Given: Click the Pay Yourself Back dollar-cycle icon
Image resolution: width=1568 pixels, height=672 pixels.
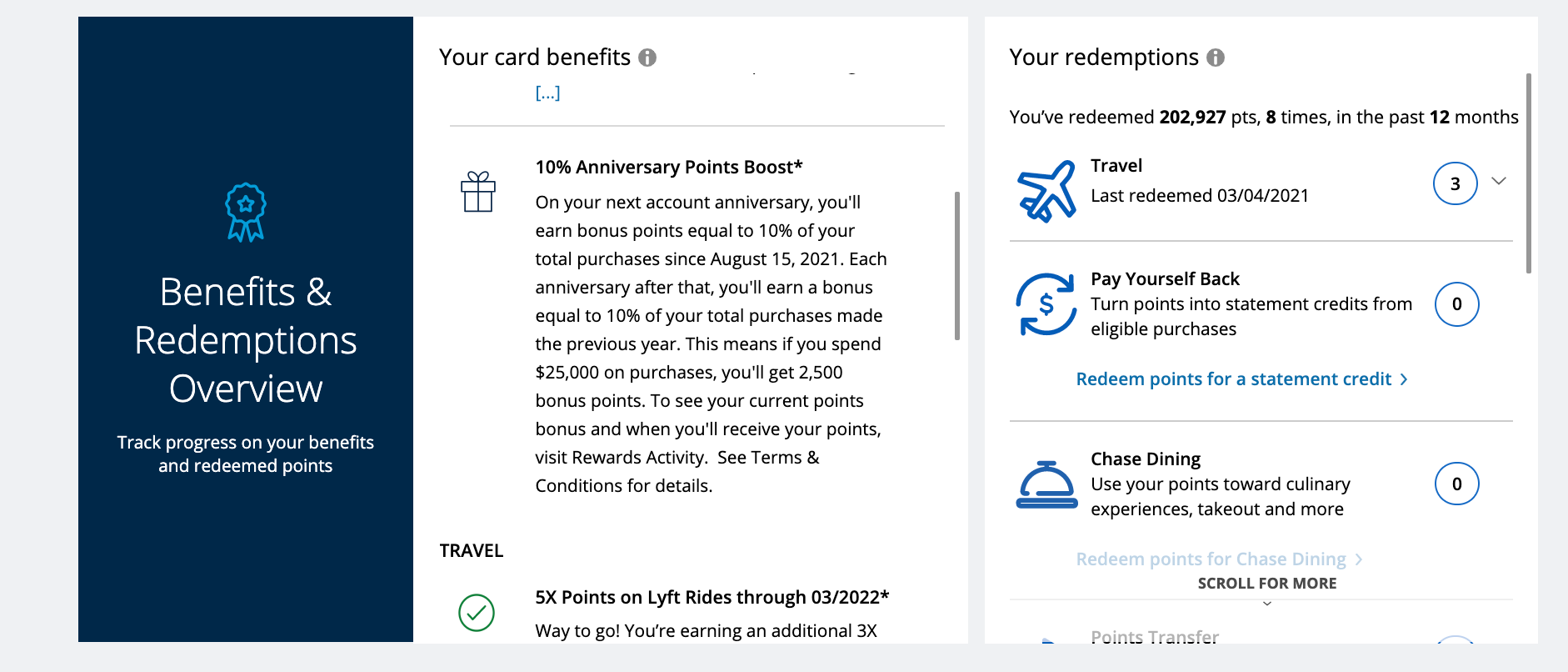Looking at the screenshot, I should [x=1046, y=304].
